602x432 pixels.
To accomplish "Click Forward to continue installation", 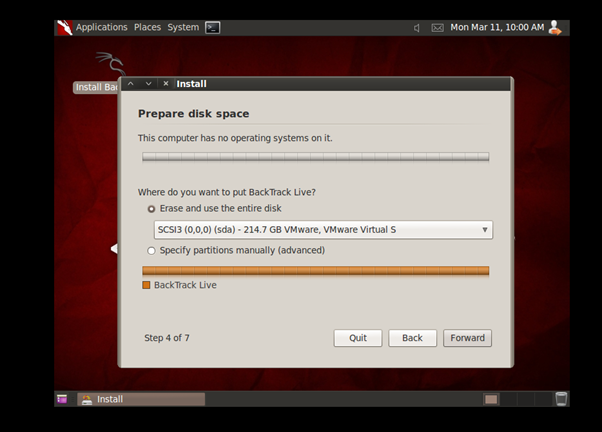I will point(467,338).
